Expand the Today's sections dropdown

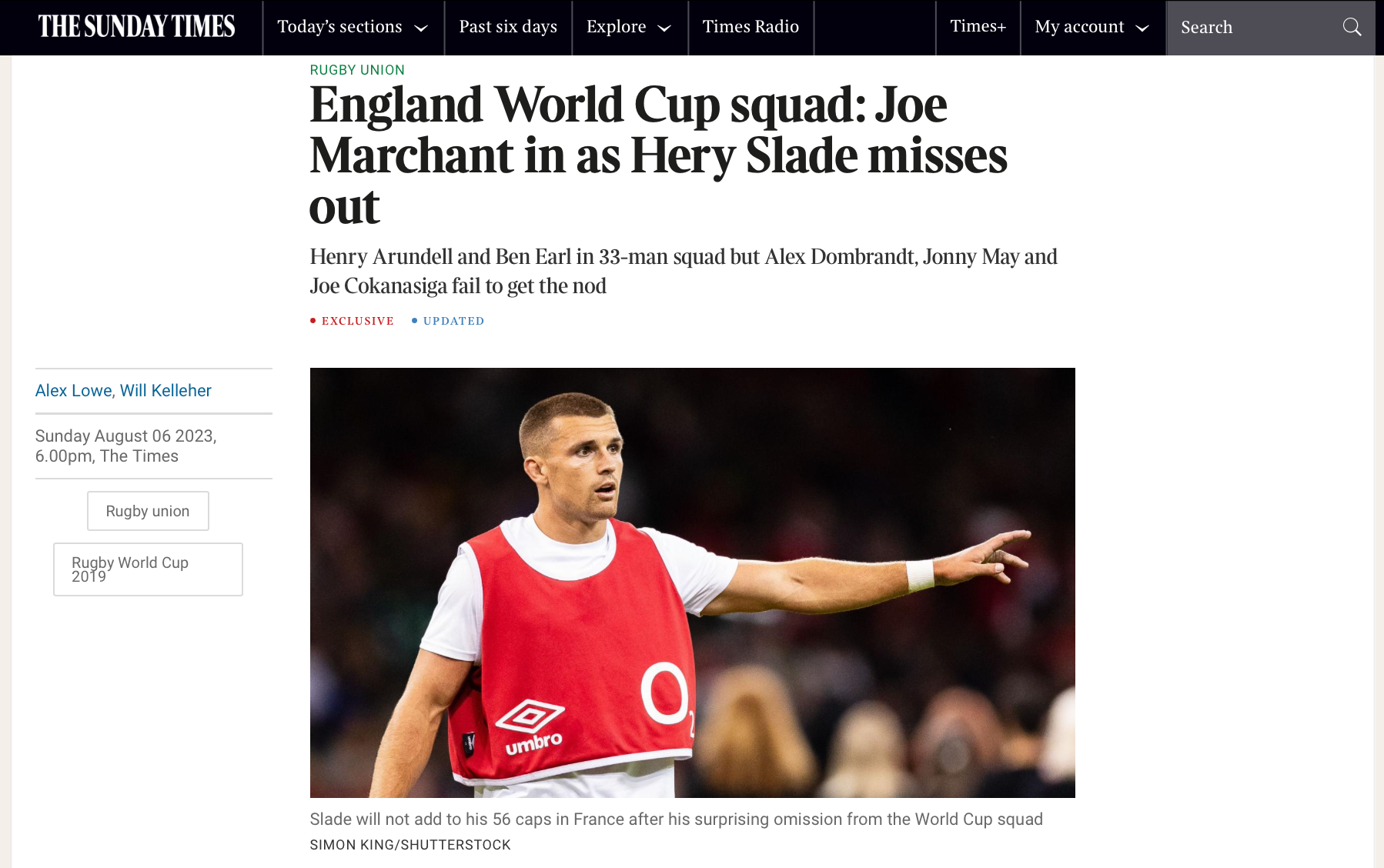coord(353,27)
